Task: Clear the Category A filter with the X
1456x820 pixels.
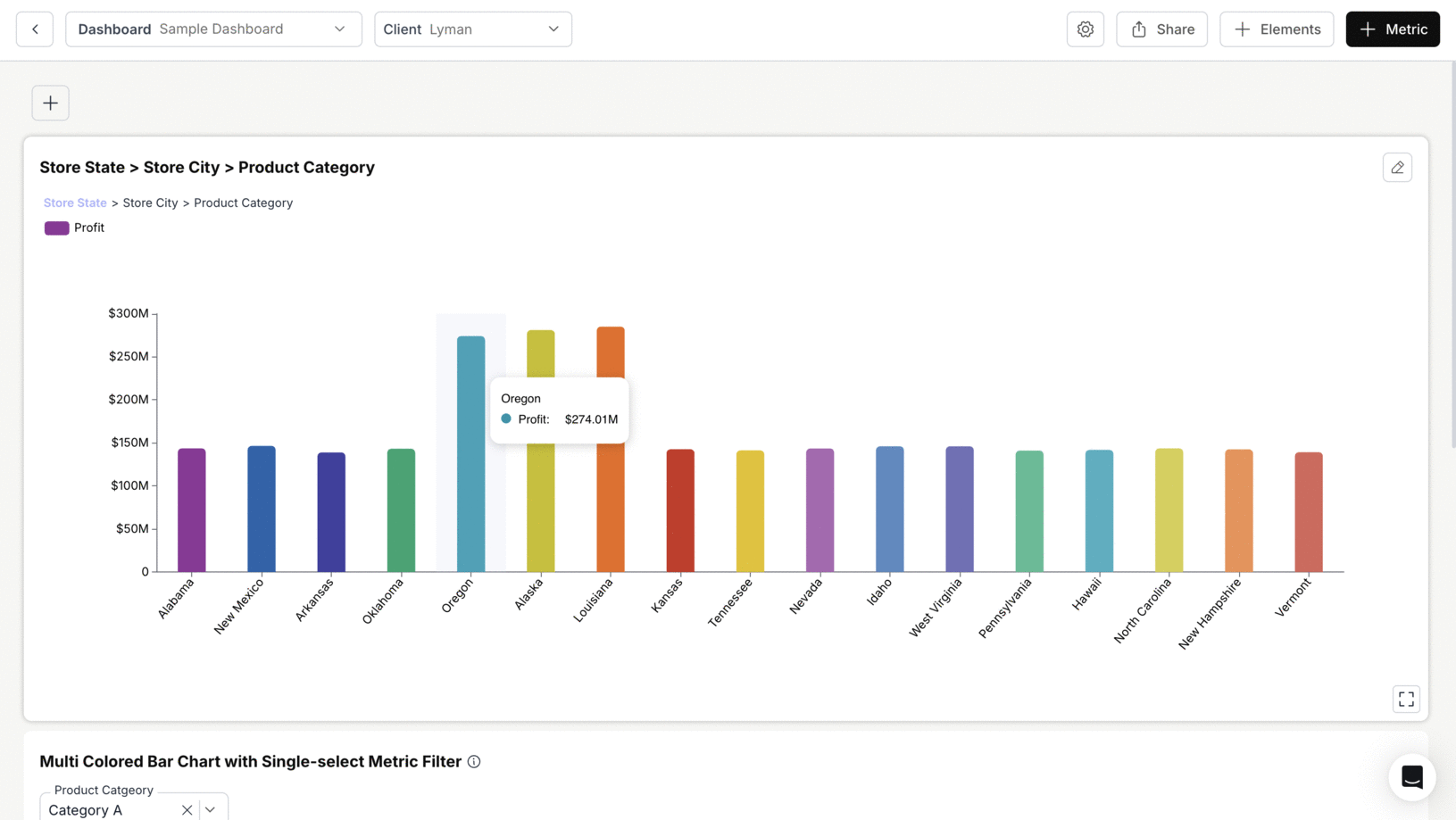Action: [x=187, y=809]
